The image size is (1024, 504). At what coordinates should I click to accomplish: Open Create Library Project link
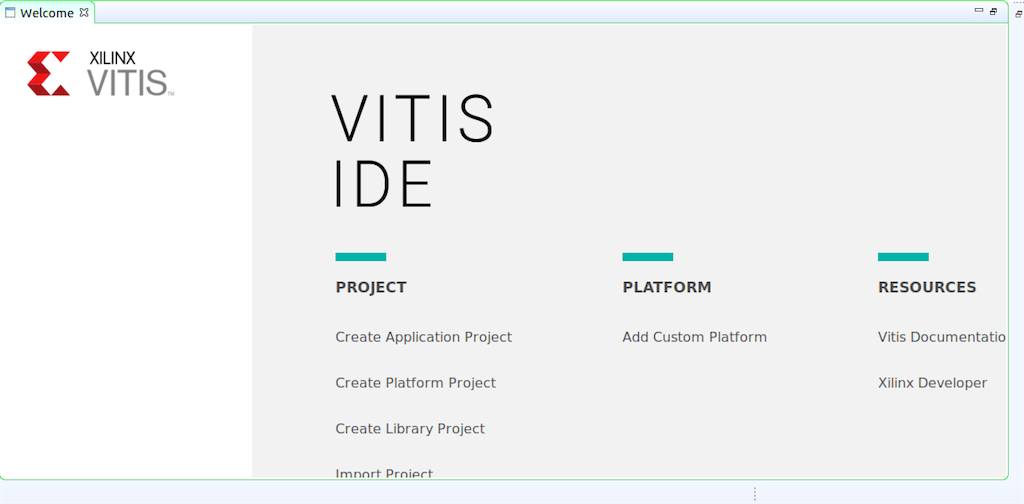[410, 428]
